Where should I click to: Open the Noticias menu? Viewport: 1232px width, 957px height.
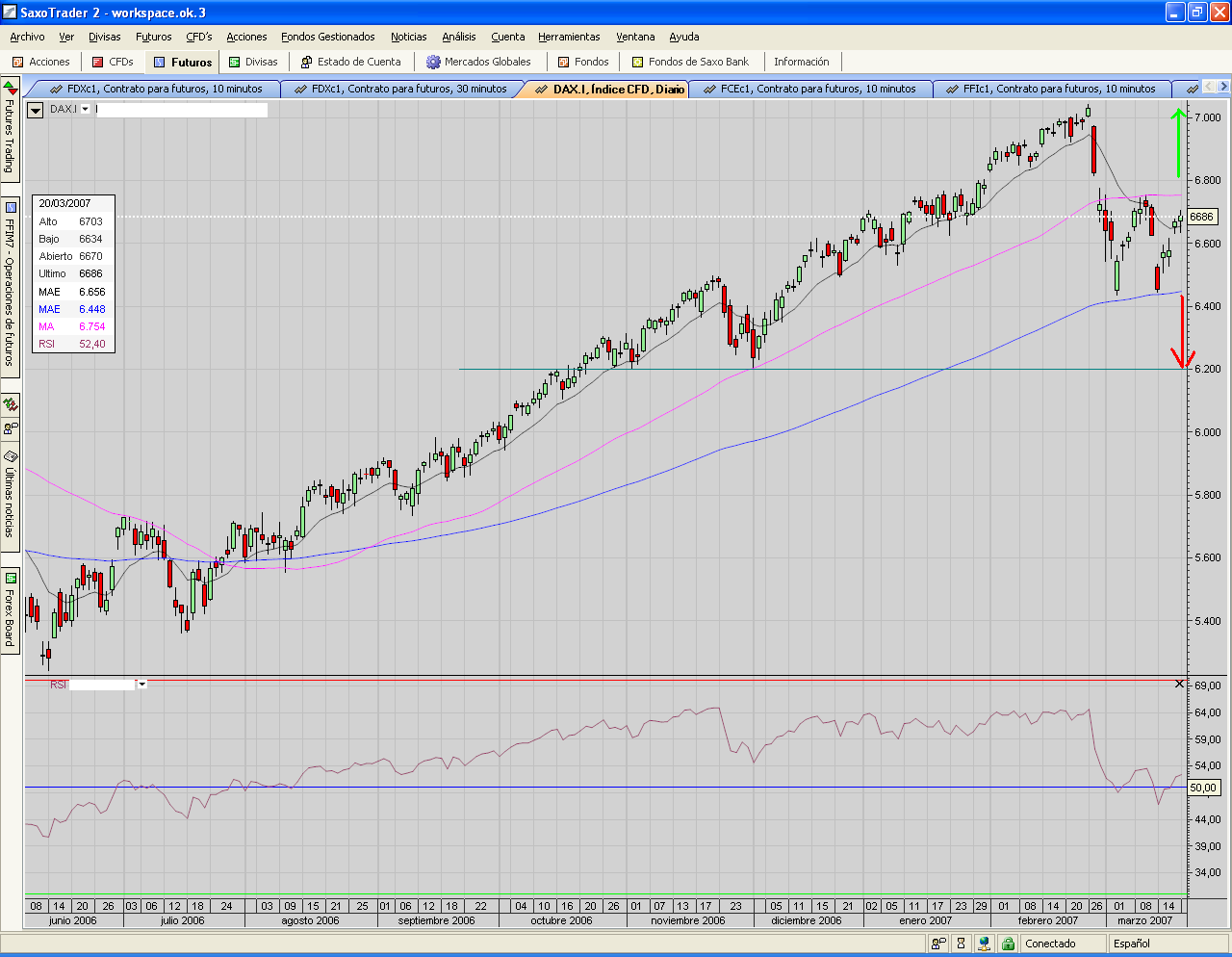pyautogui.click(x=409, y=37)
